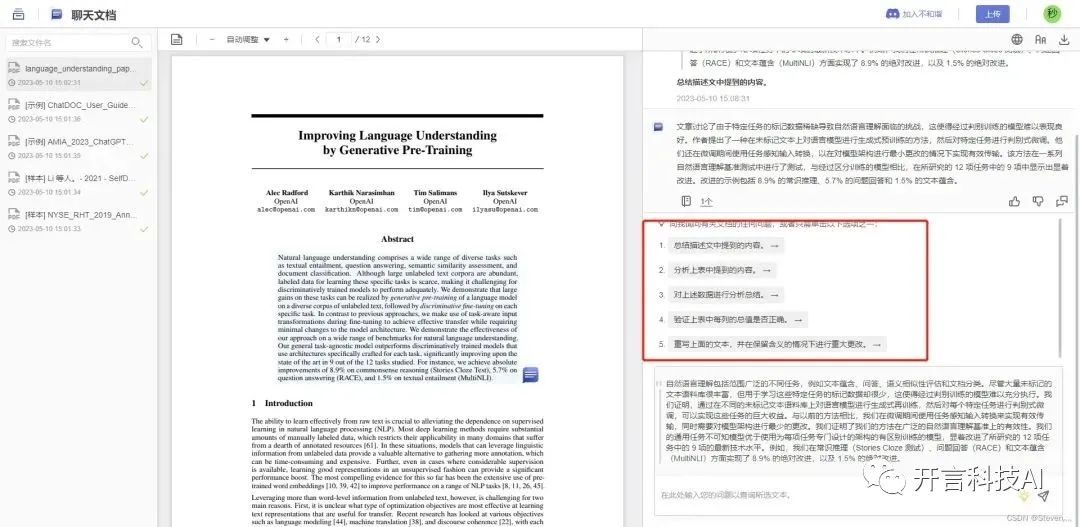This screenshot has height=527, width=1080.
Task: Click the download chat icon
Action: point(1064,39)
